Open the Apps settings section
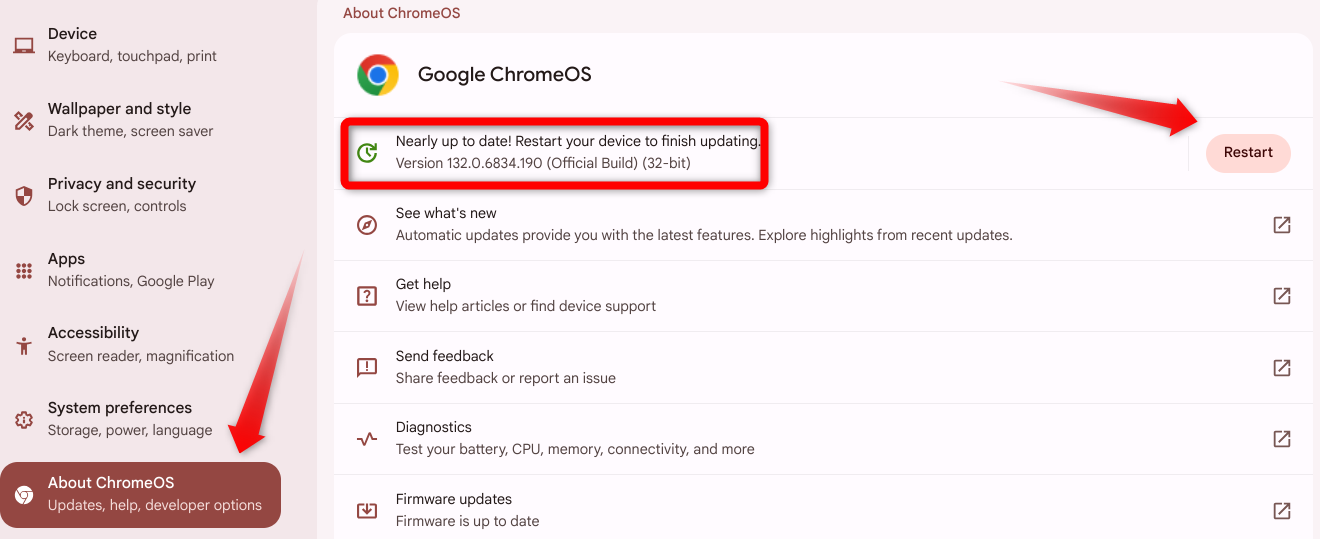 [x=130, y=270]
